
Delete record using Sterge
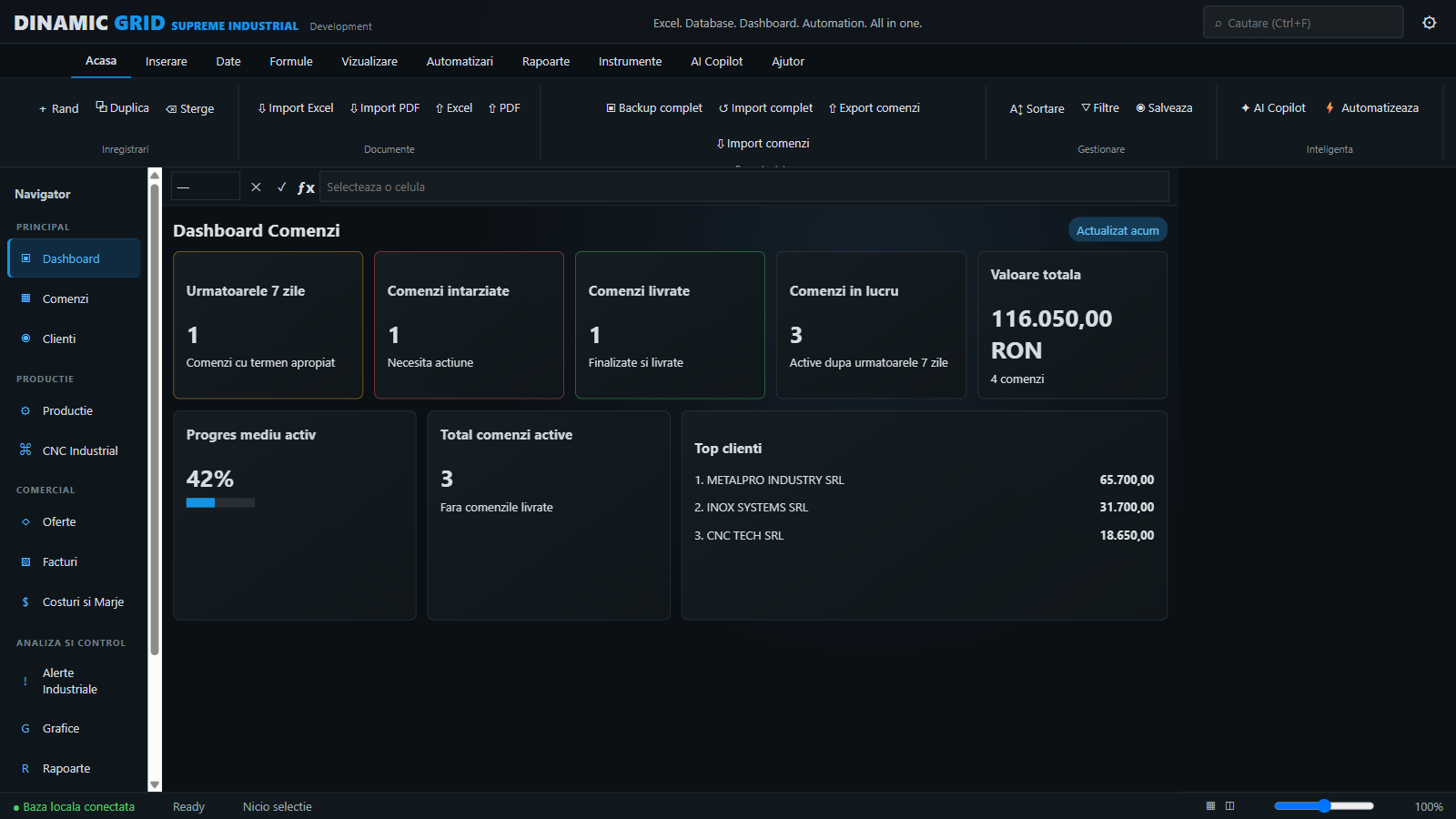[x=189, y=108]
